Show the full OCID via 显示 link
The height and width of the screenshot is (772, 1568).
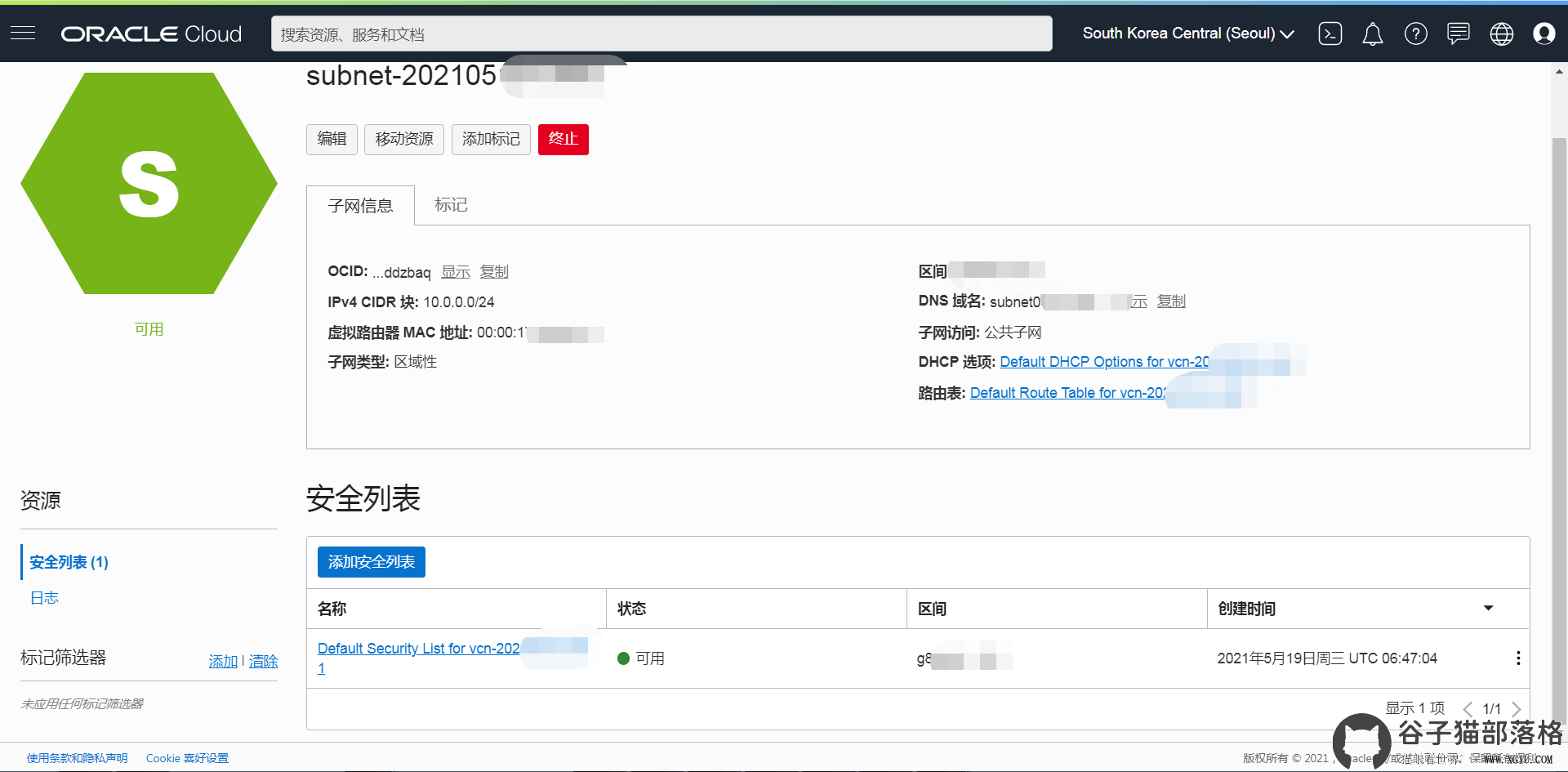[x=456, y=272]
